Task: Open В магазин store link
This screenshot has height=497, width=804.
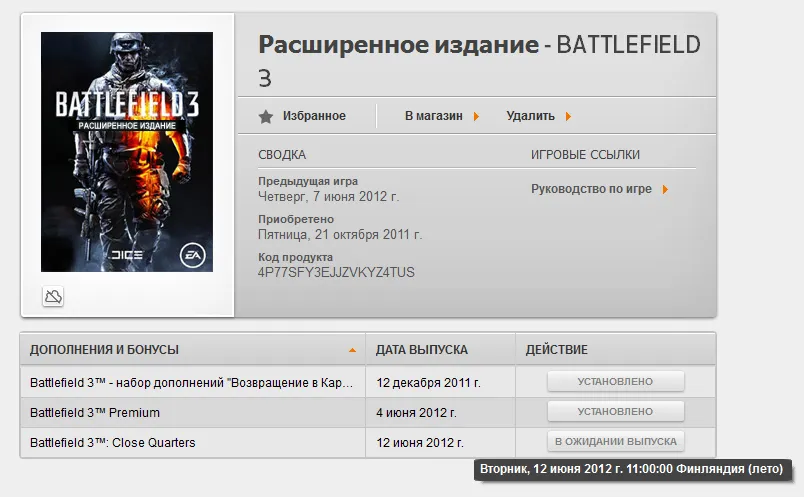Action: pyautogui.click(x=433, y=116)
